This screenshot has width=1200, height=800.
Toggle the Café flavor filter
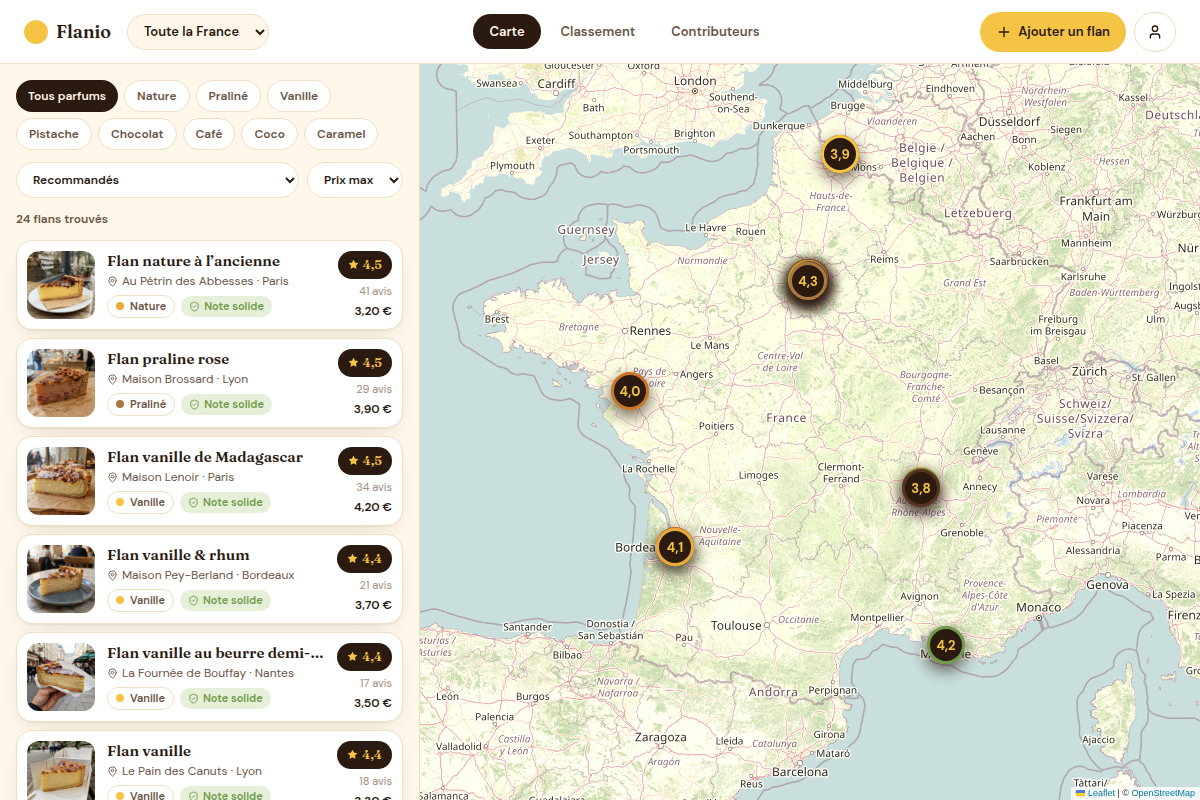click(x=209, y=134)
